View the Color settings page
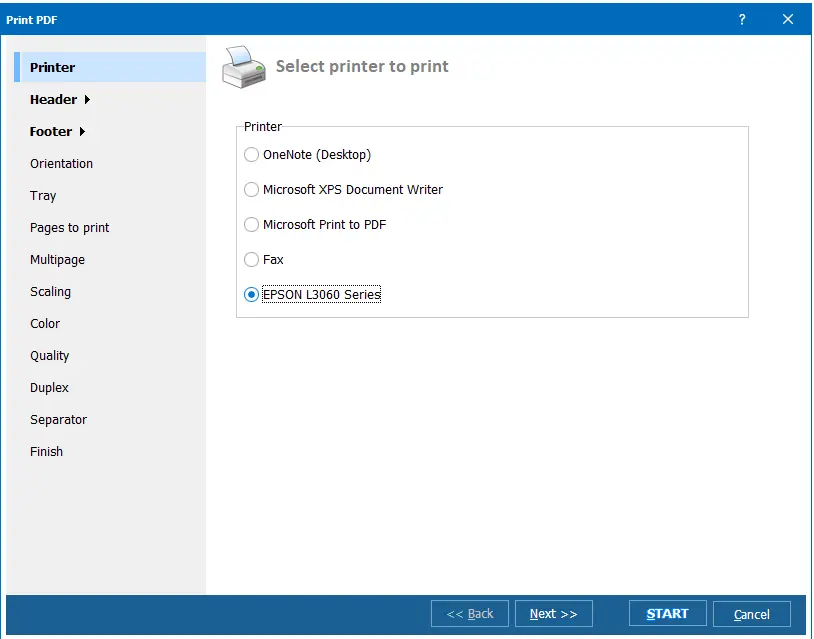This screenshot has height=639, width=814. [45, 323]
